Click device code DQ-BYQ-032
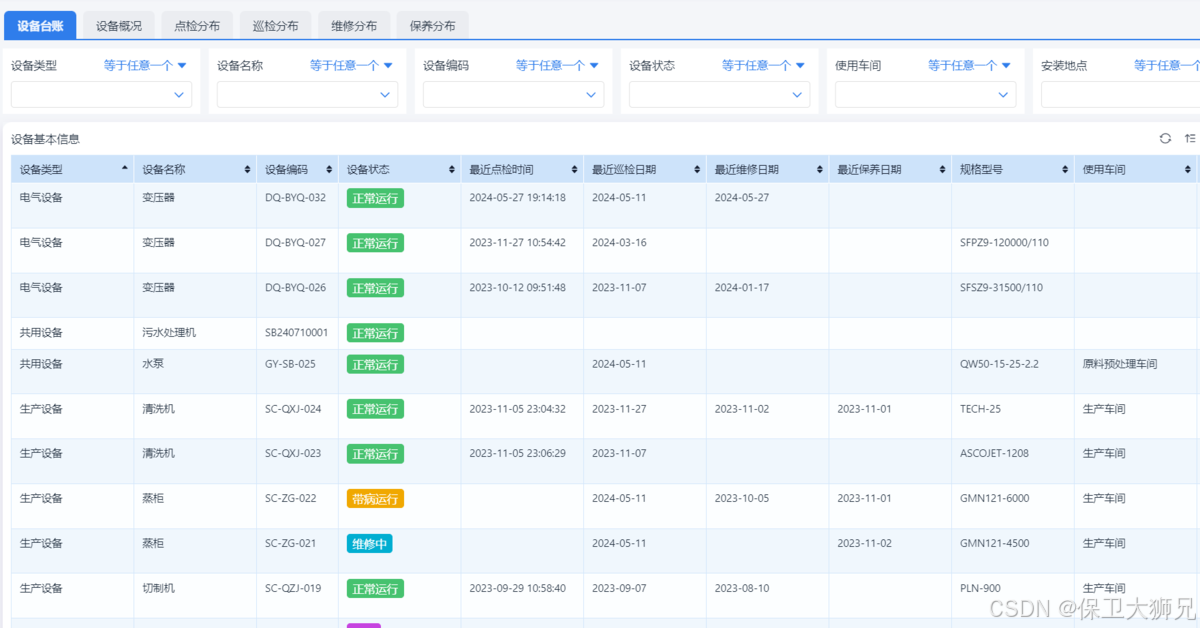The width and height of the screenshot is (1200, 628). point(295,198)
